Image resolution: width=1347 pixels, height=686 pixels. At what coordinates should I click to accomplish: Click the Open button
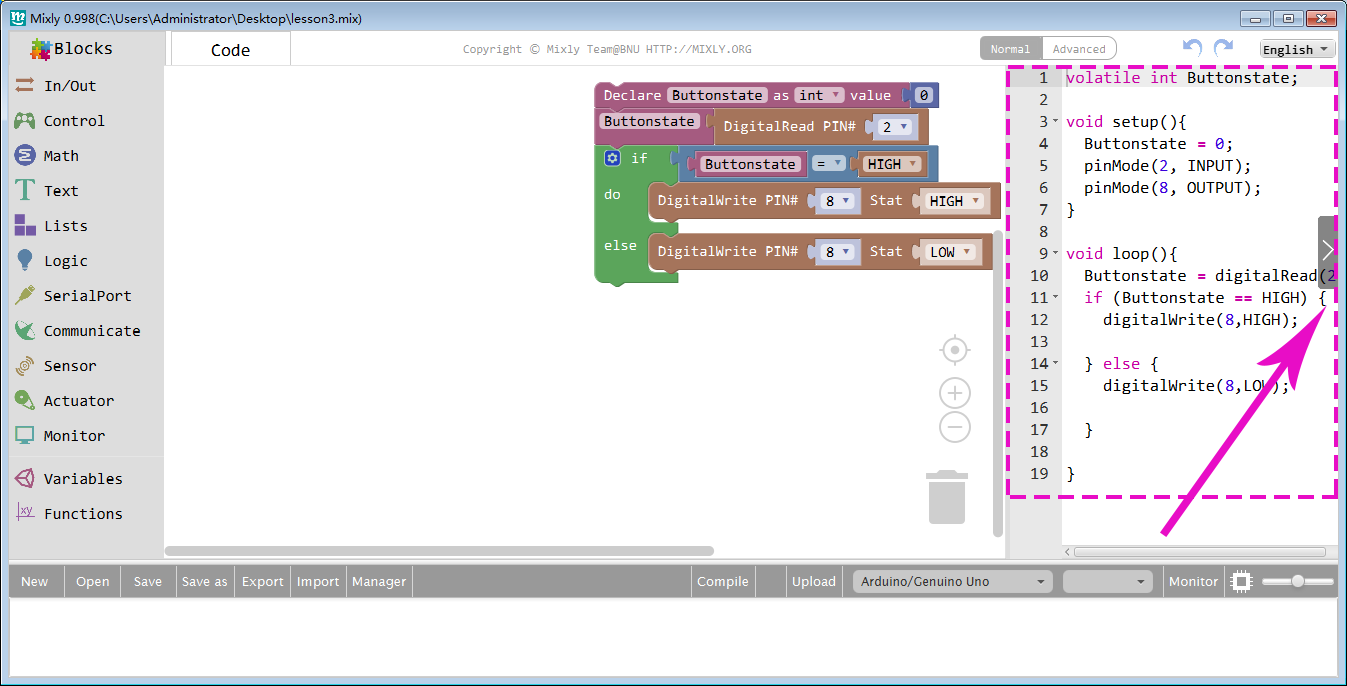(x=93, y=581)
